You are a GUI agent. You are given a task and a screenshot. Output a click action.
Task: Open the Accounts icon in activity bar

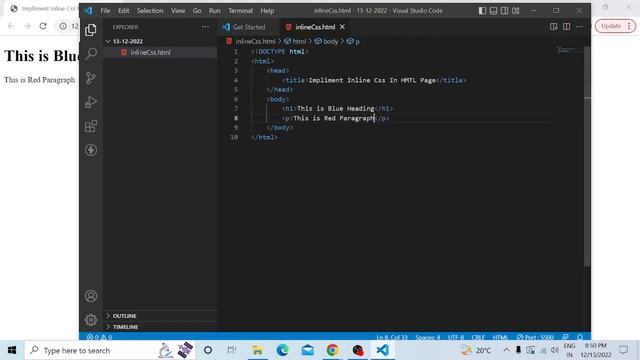91,296
